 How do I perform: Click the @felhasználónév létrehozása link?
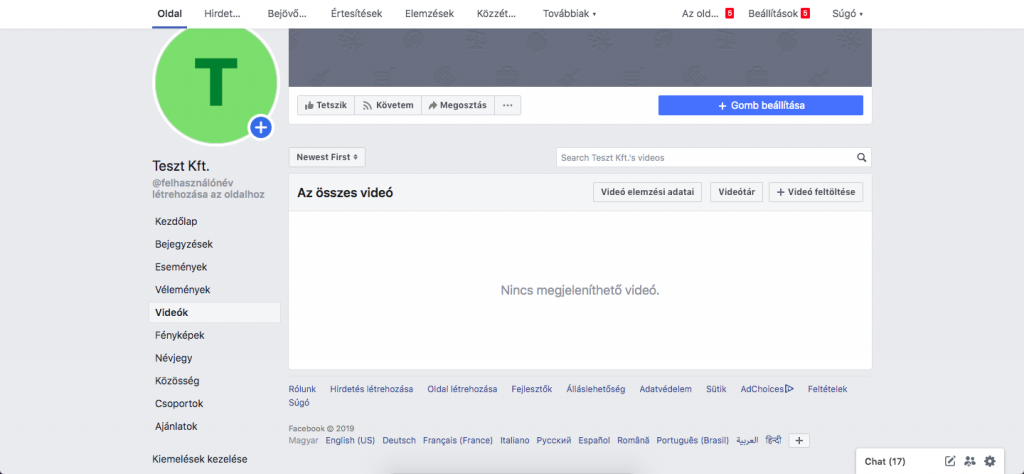[x=208, y=189]
